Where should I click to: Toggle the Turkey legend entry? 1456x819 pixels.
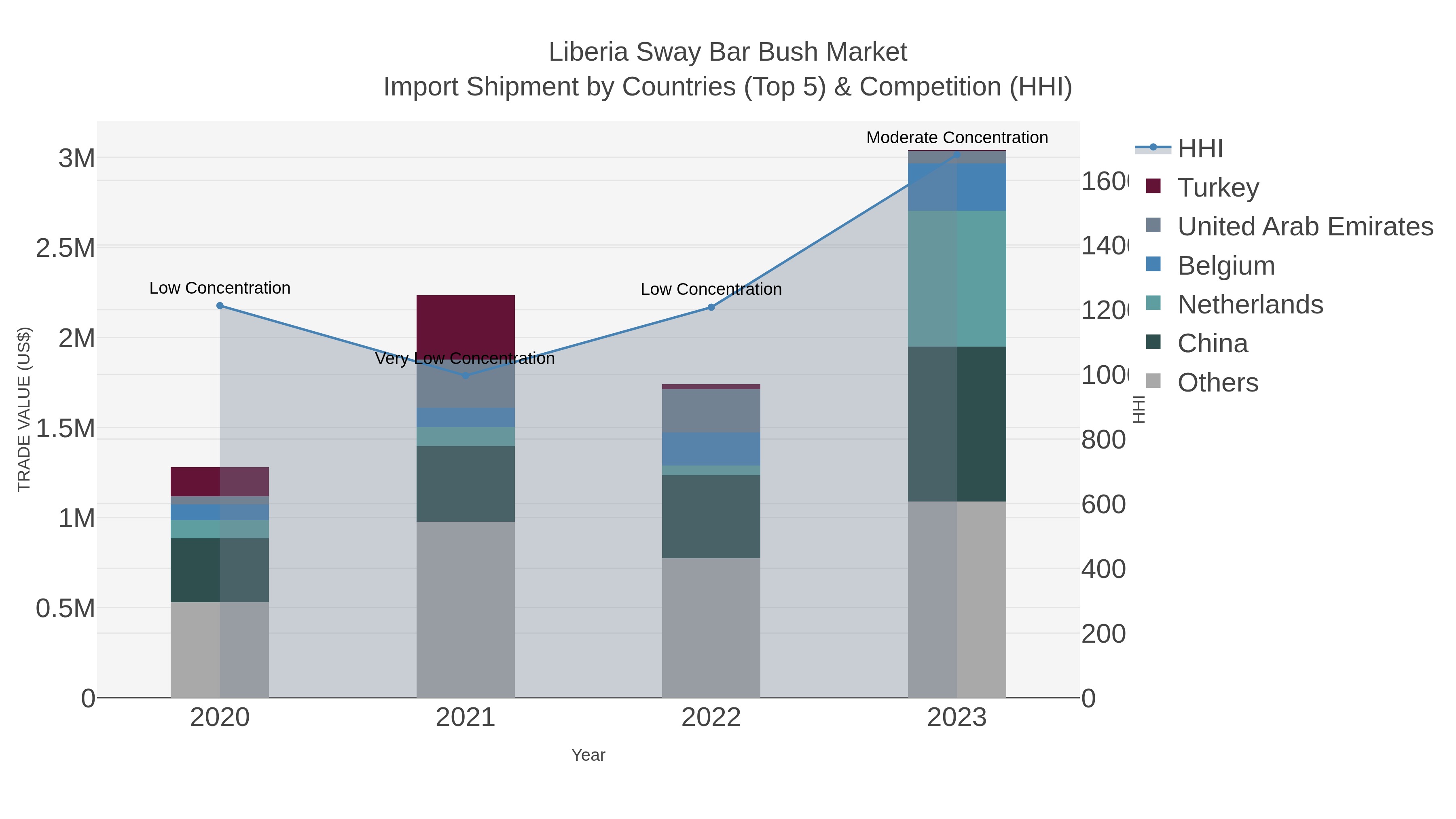(1202, 187)
